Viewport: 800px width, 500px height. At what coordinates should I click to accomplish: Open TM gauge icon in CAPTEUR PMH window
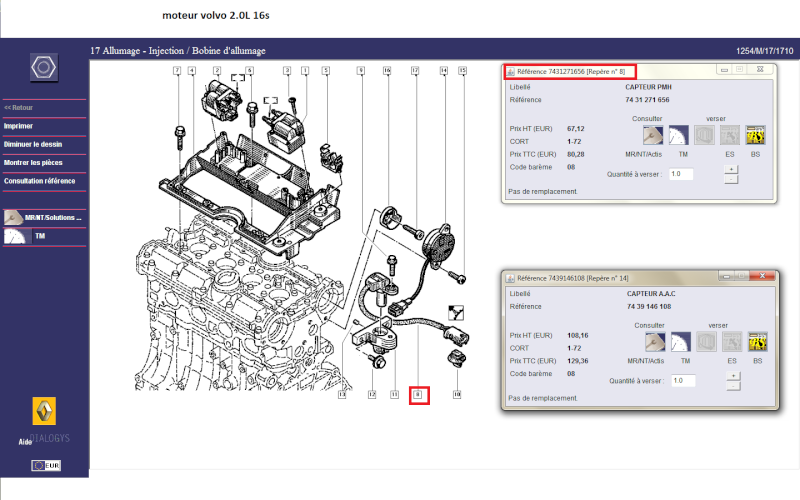(x=679, y=136)
